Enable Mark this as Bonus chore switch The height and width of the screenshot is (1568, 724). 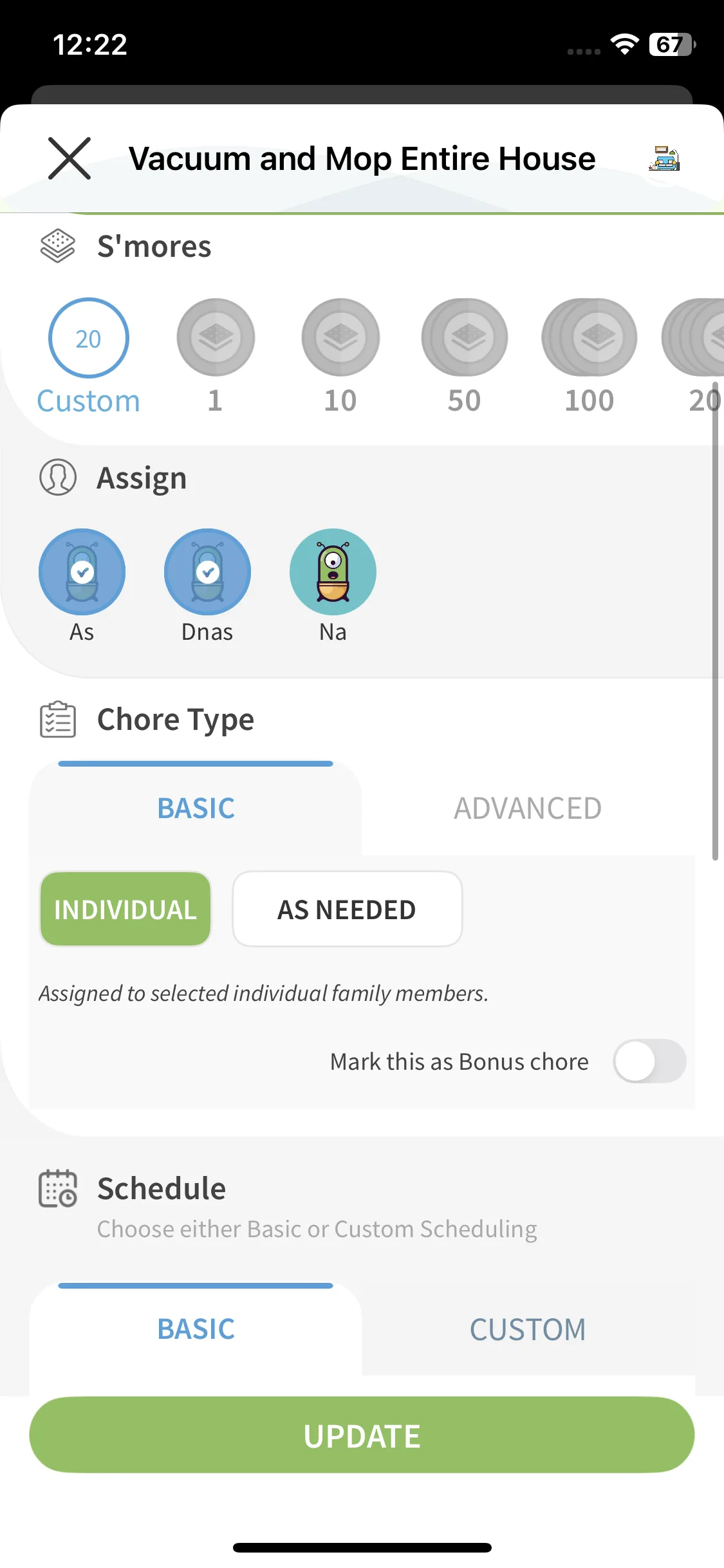(649, 1061)
